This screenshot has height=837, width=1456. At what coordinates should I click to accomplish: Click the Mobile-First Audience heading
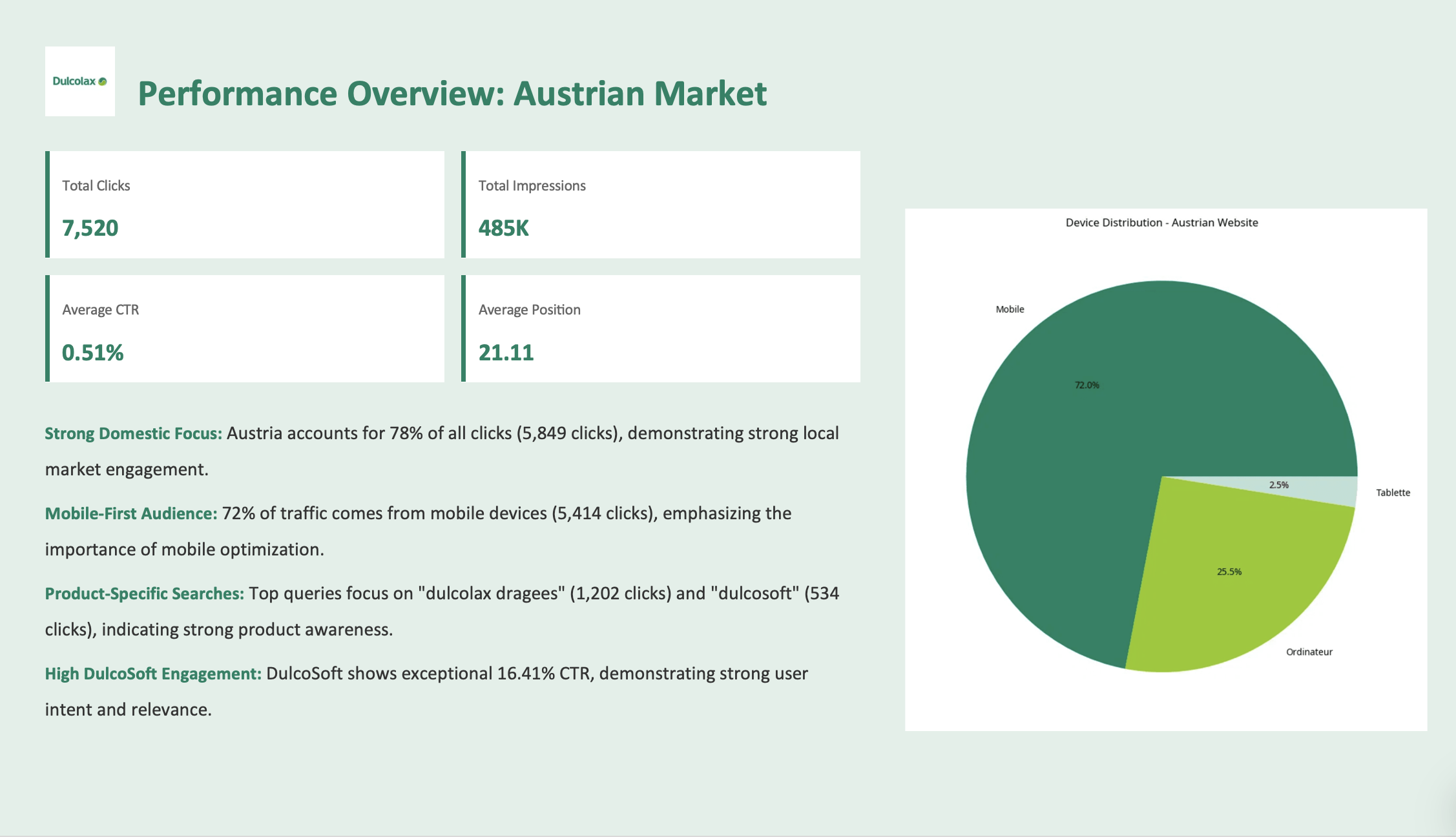click(x=131, y=513)
